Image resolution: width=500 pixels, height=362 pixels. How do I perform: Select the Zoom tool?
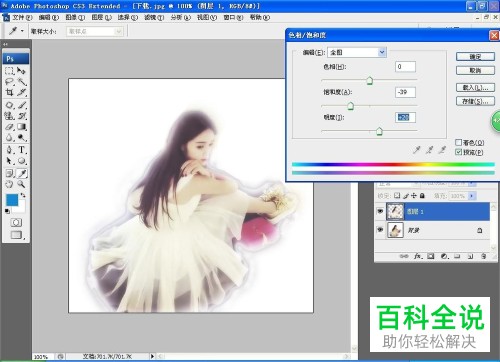[x=21, y=184]
